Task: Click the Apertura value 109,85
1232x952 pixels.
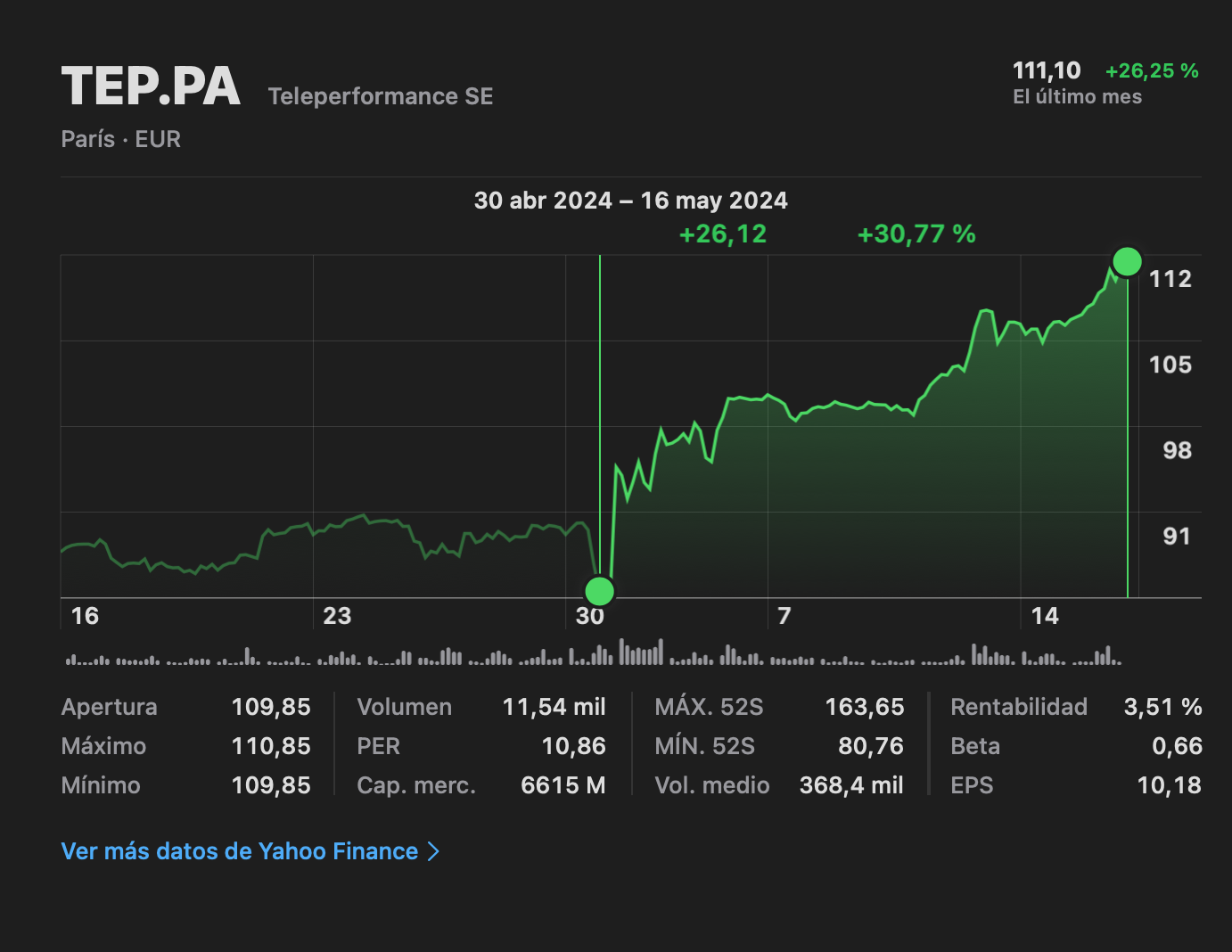Action: [271, 707]
